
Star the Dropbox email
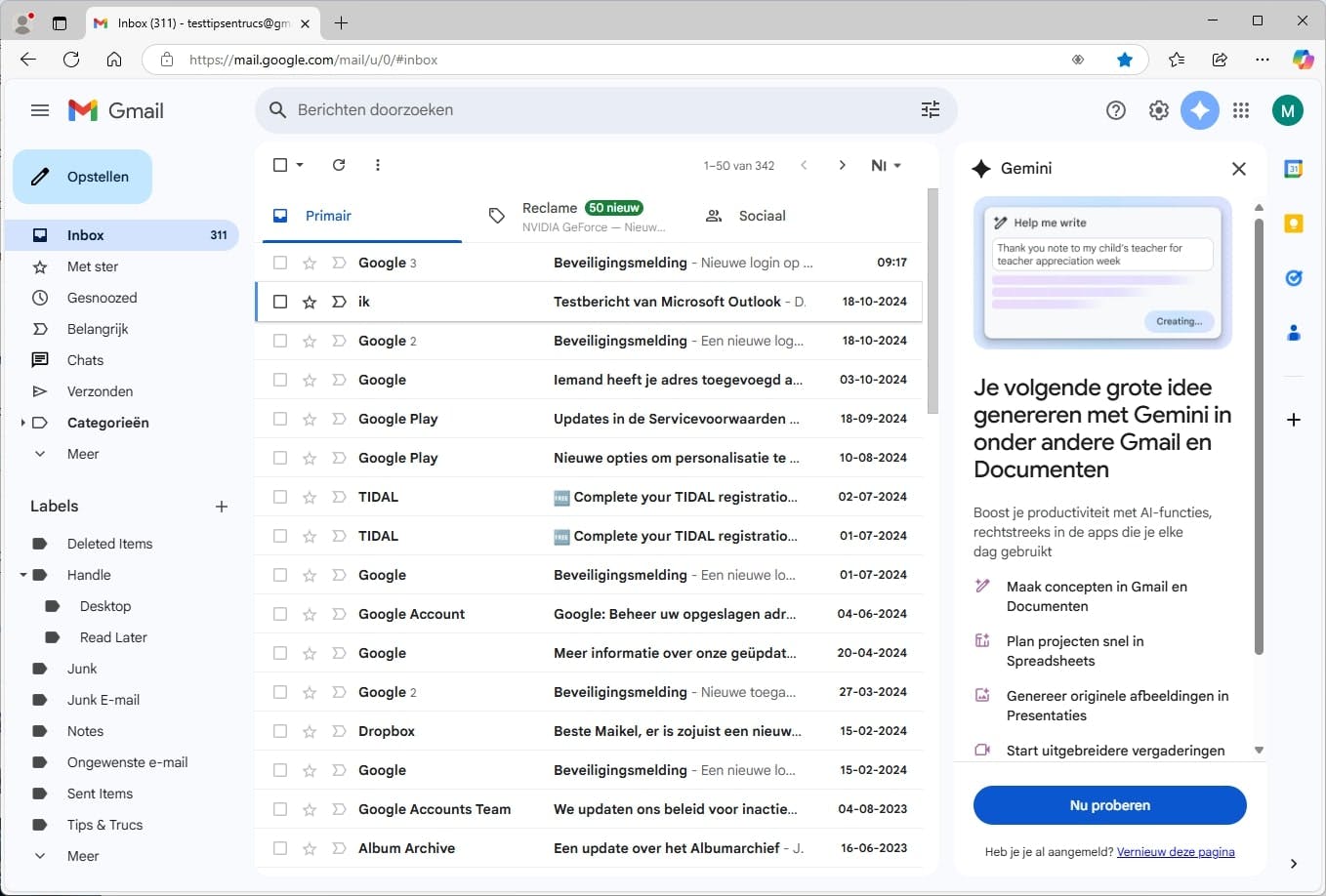tap(310, 731)
